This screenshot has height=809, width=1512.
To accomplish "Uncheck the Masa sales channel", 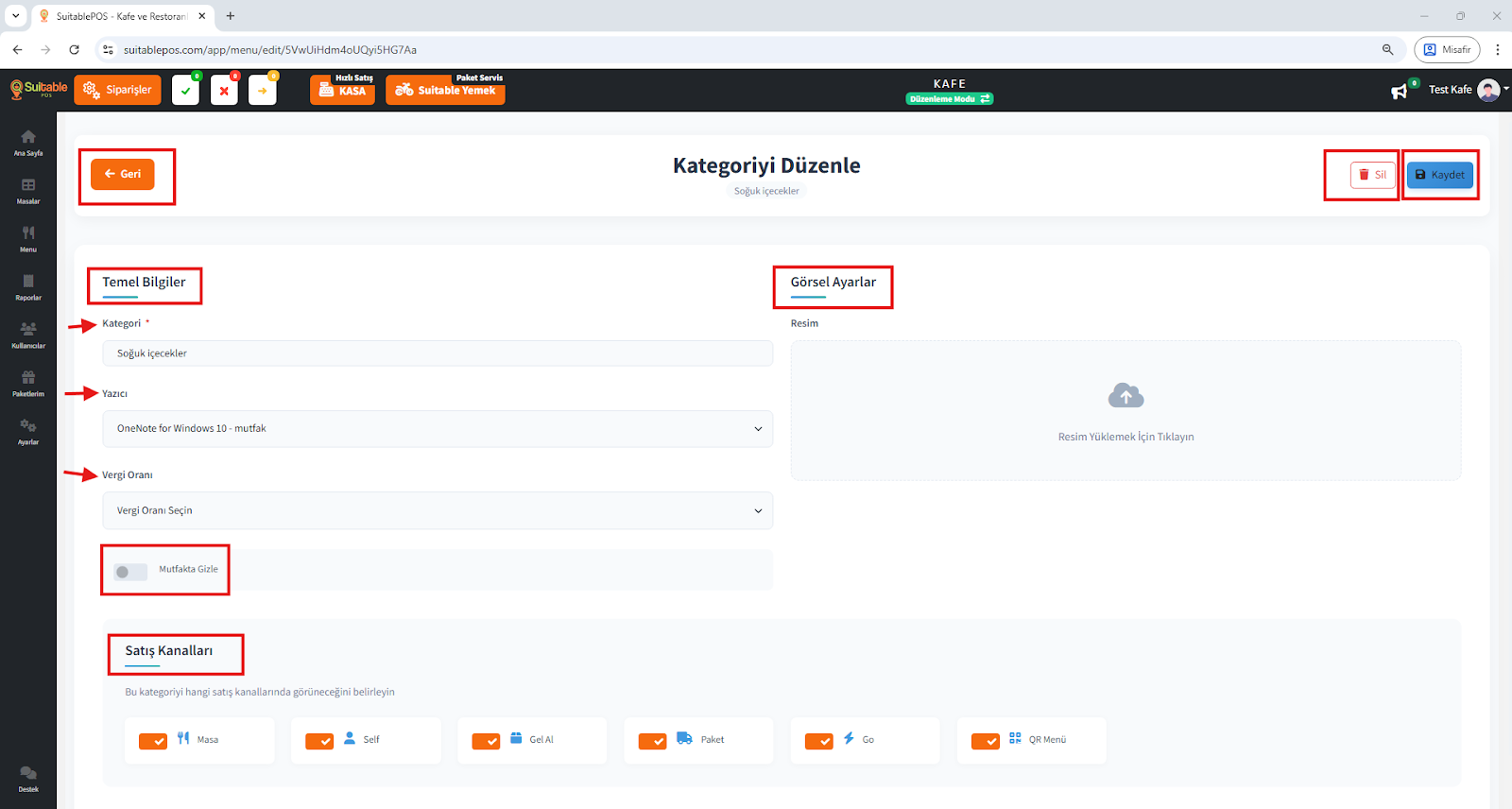I will point(153,742).
